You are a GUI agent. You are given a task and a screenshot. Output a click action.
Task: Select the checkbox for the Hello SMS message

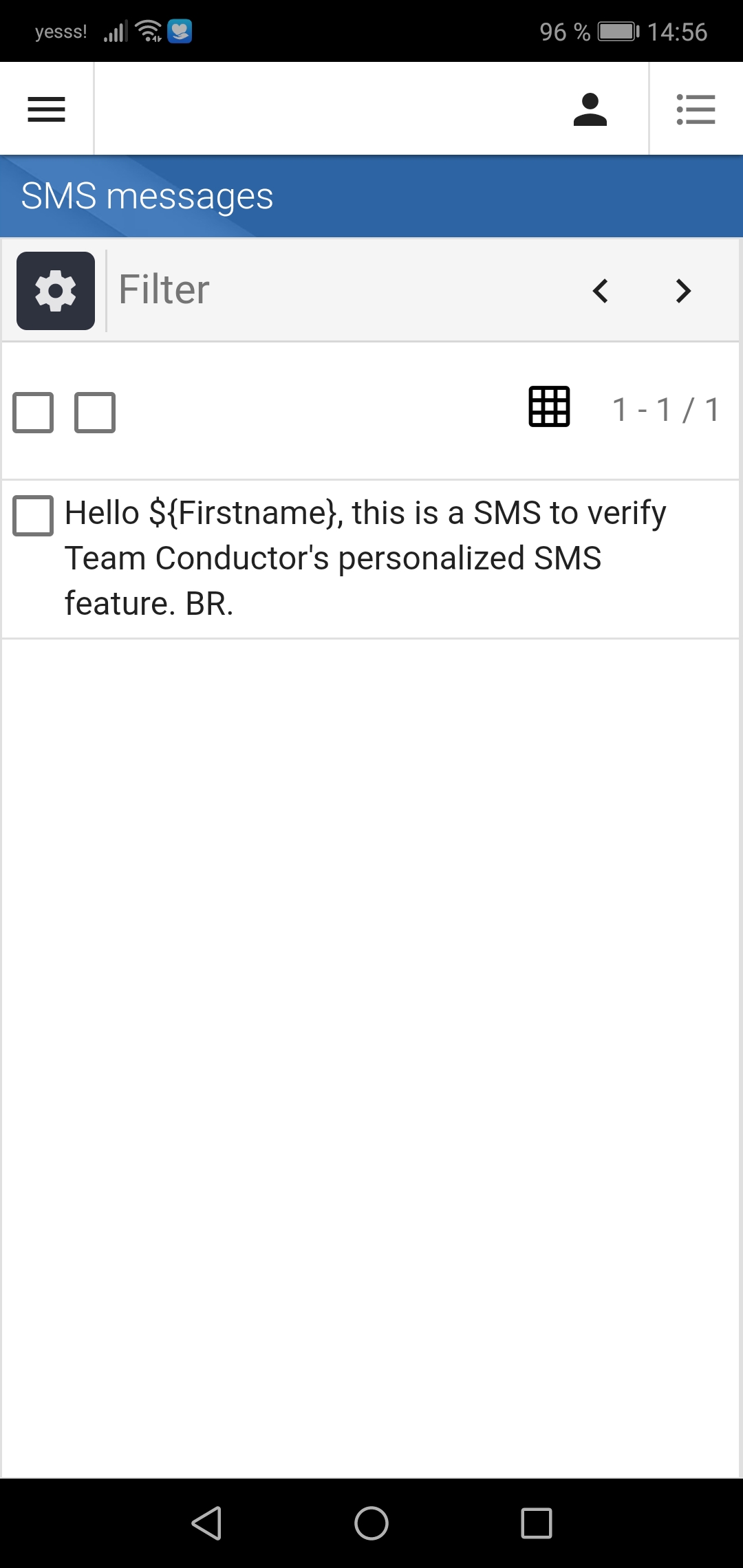32,516
